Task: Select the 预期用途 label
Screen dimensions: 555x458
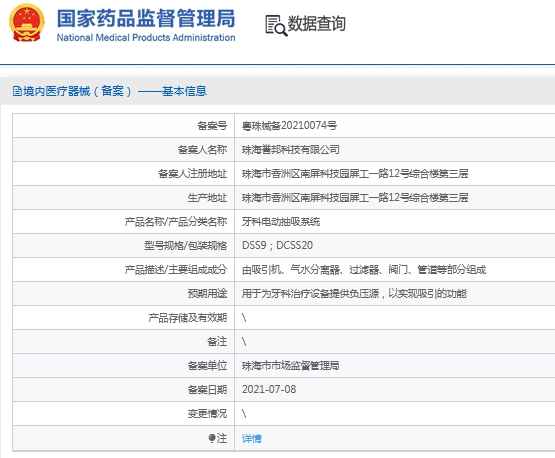Action: tap(207, 294)
